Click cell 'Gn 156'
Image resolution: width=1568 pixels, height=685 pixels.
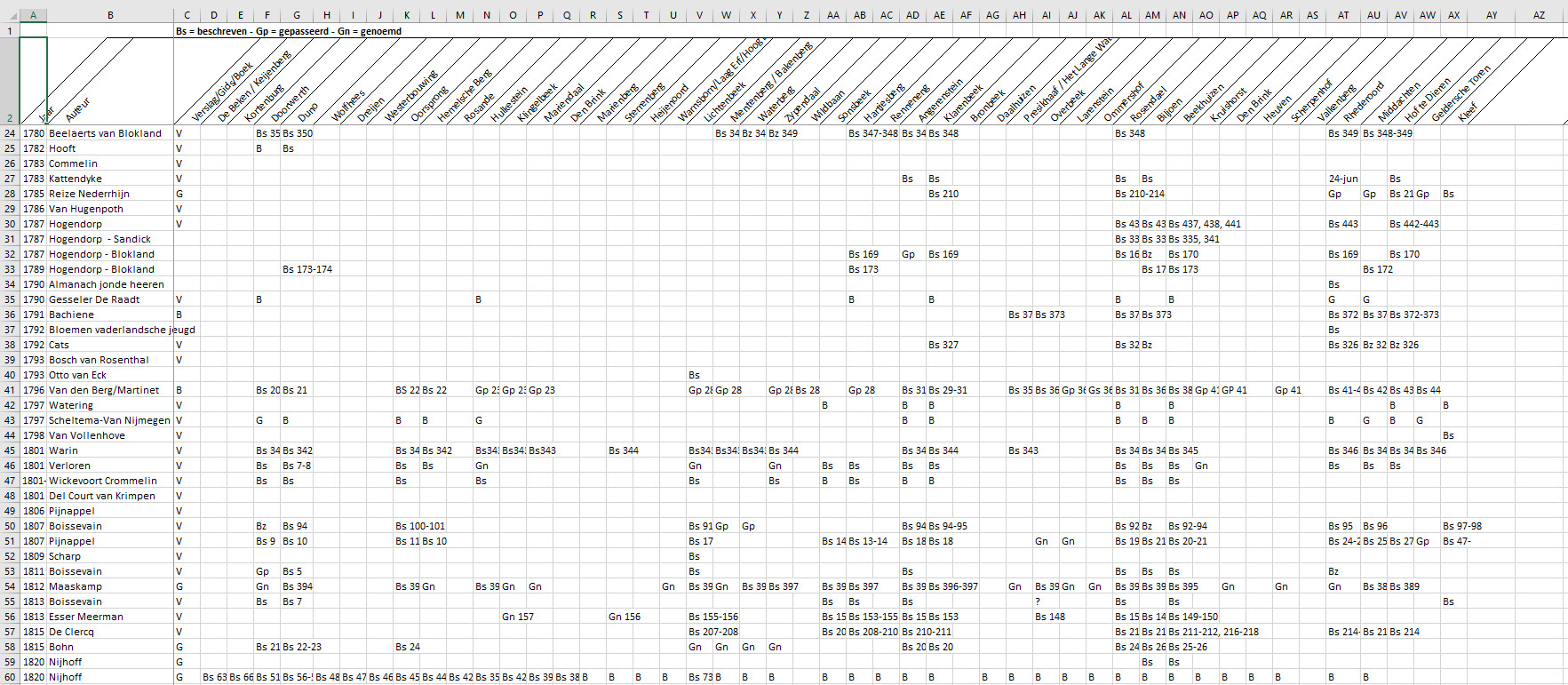(624, 617)
